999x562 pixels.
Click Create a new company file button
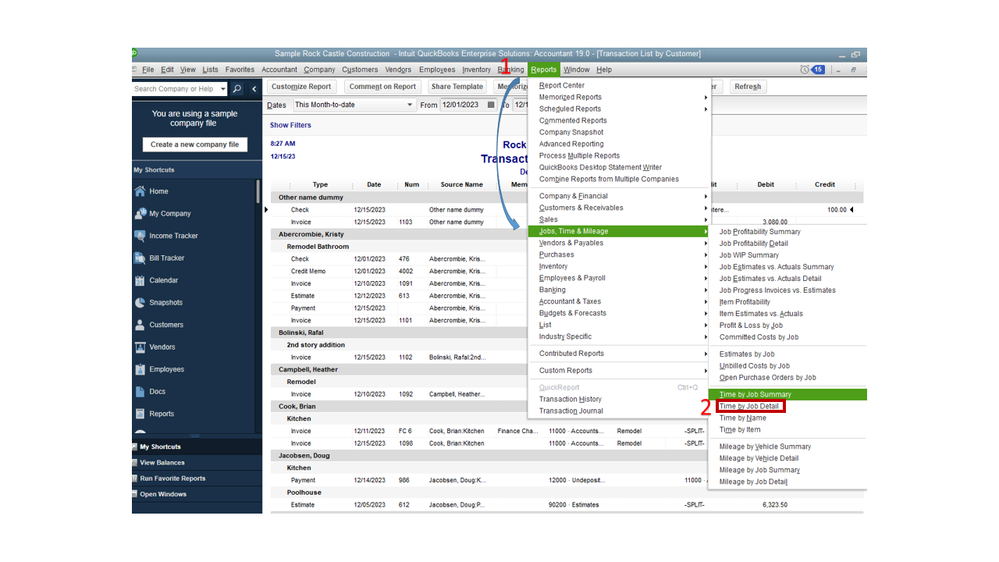point(195,145)
